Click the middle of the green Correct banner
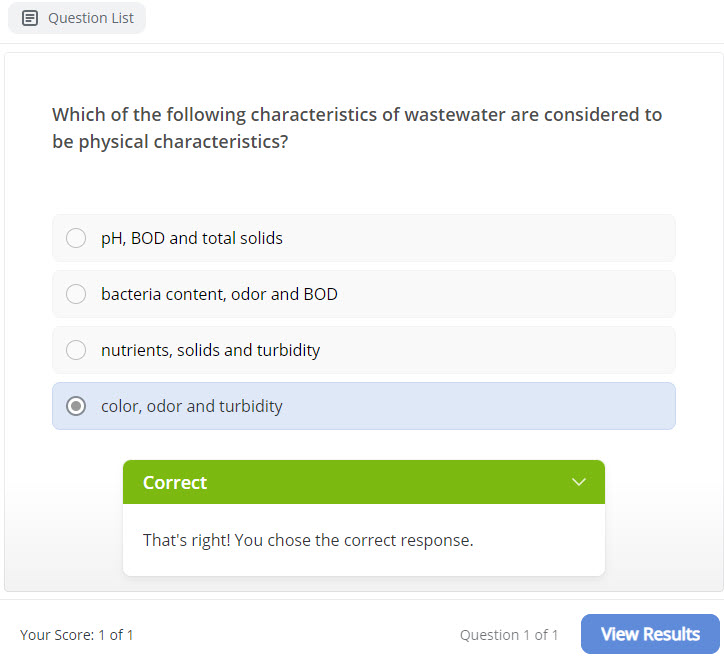 click(364, 482)
